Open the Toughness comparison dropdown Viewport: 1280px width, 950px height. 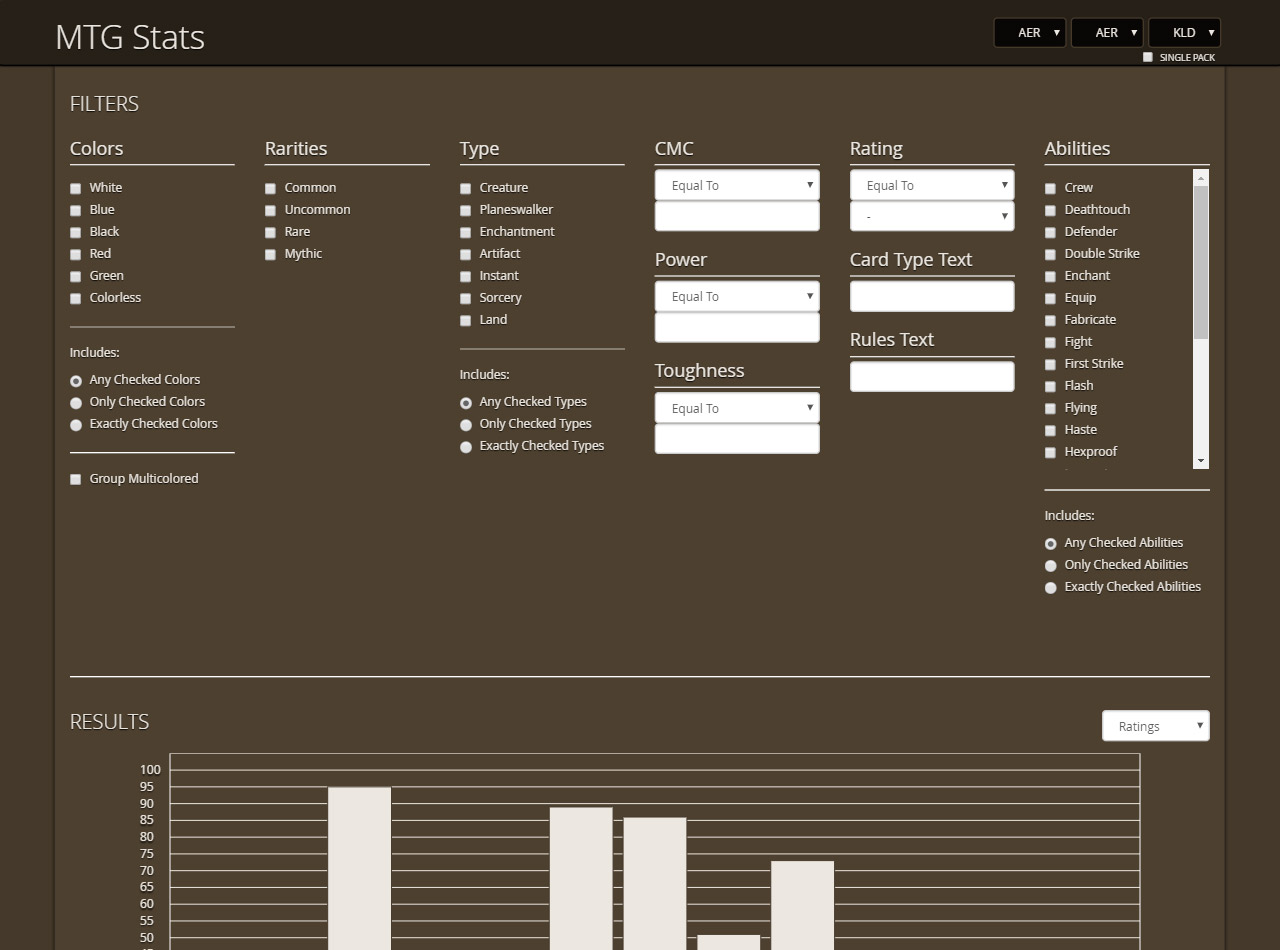(x=737, y=408)
